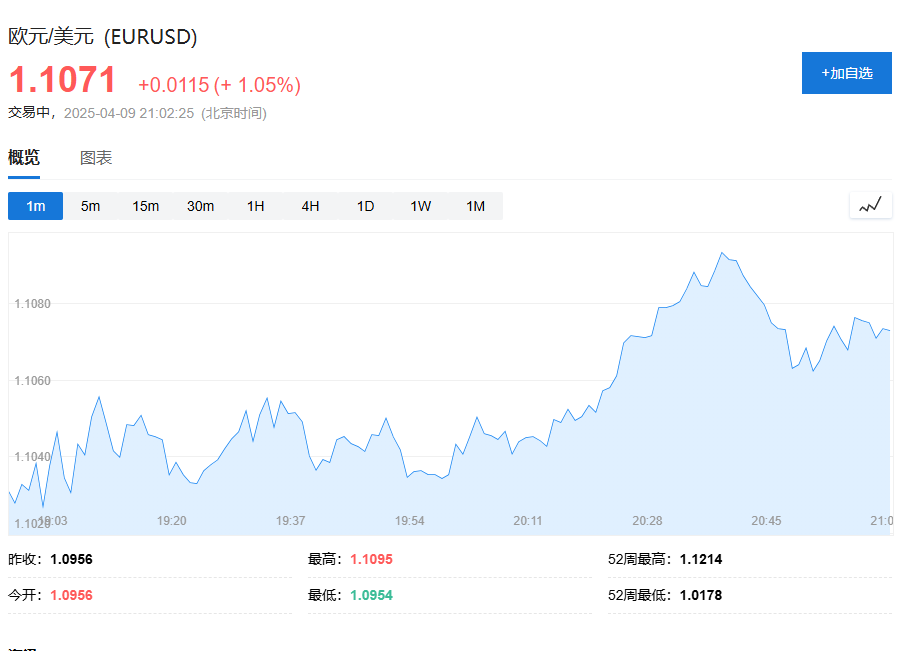Click the 19:37 time axis label
The image size is (920, 651).
290,520
